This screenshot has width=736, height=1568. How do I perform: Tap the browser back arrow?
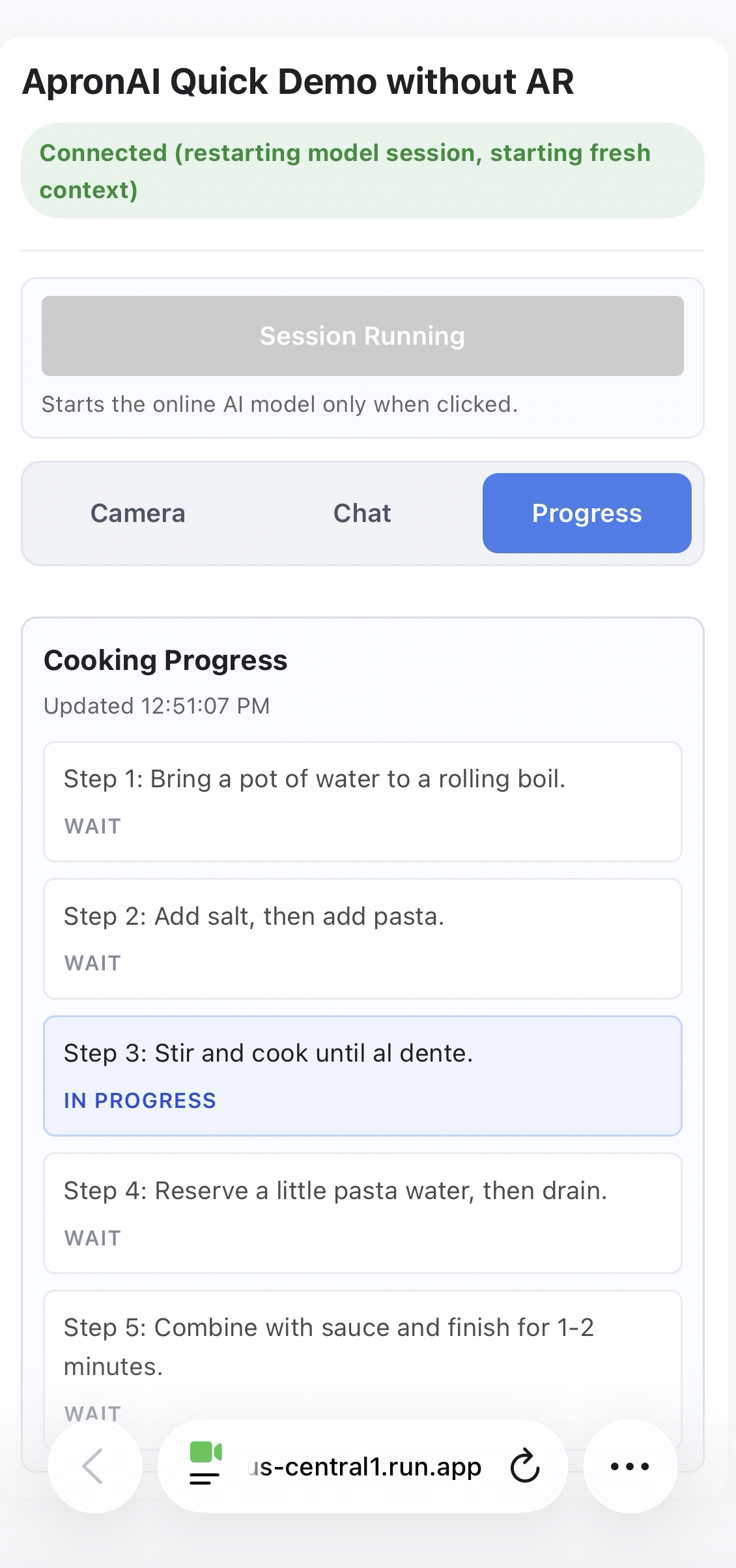tap(94, 1466)
